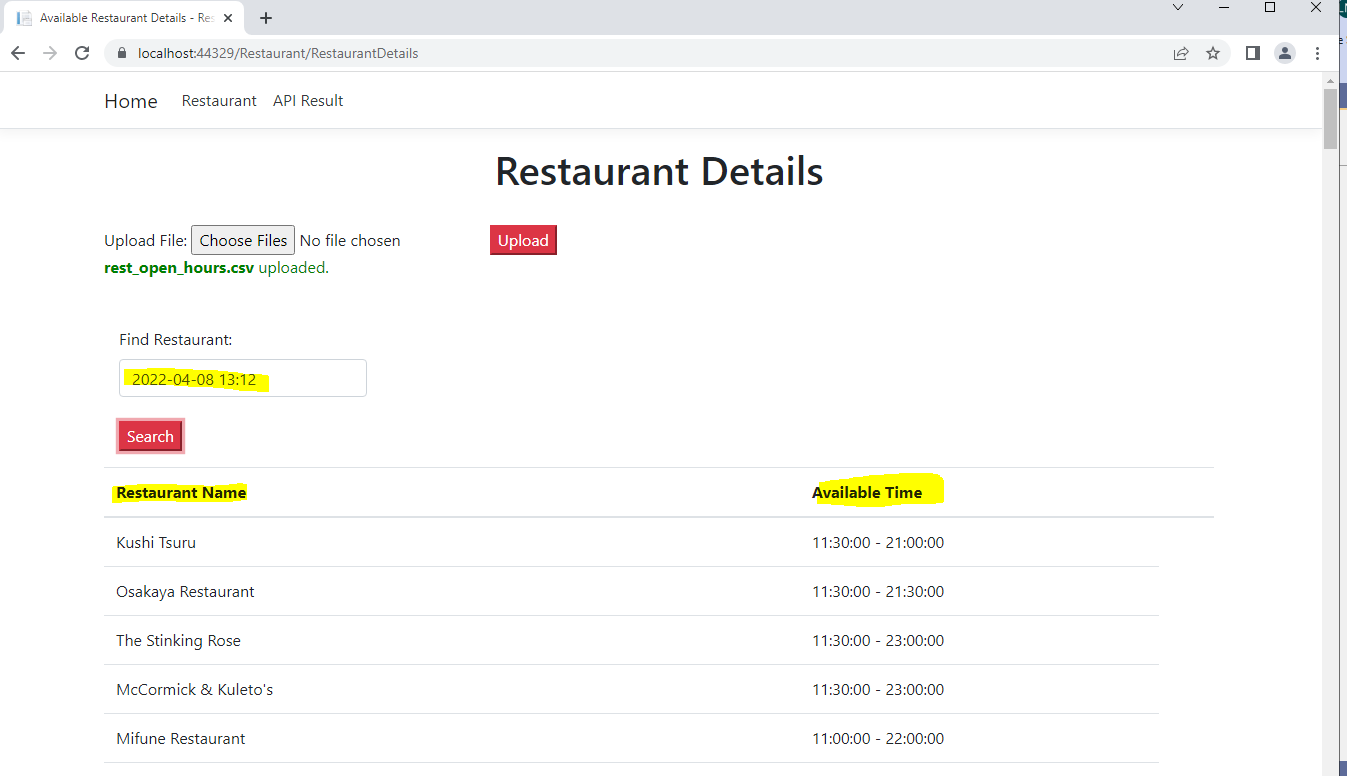Open the Chrome three-dot menu

tap(1318, 53)
